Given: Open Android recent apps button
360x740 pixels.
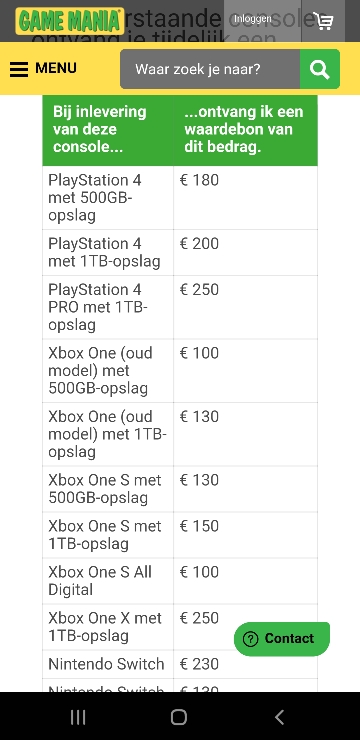Looking at the screenshot, I should pyautogui.click(x=78, y=717).
